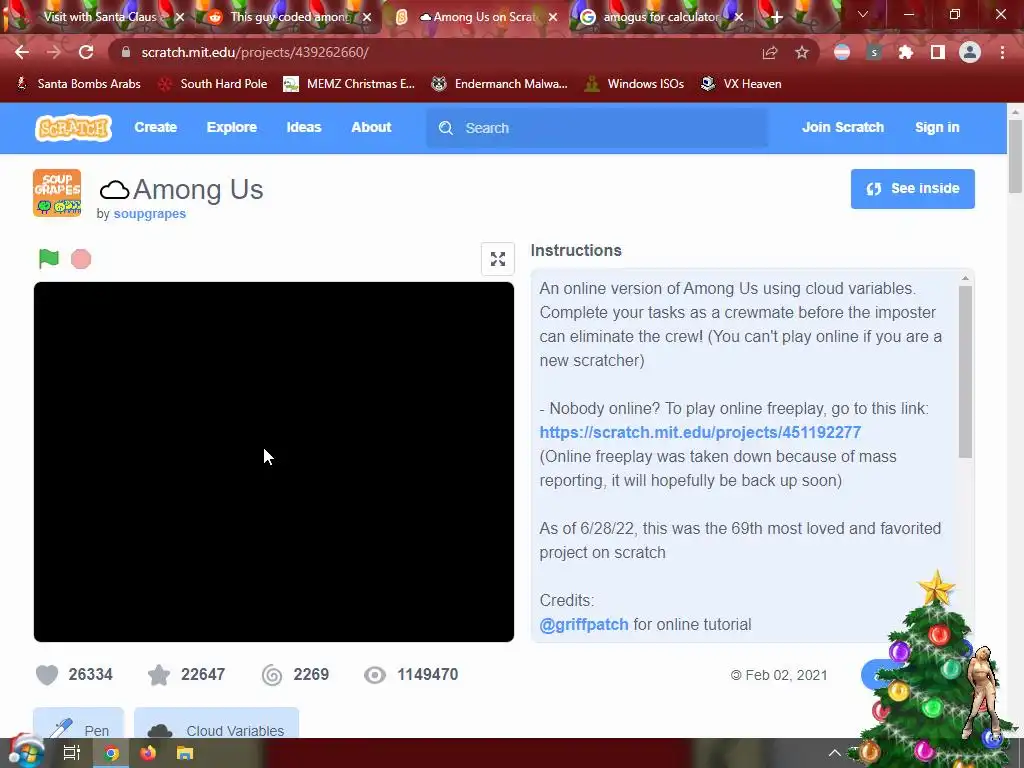Open the Ideas menu item

304,127
